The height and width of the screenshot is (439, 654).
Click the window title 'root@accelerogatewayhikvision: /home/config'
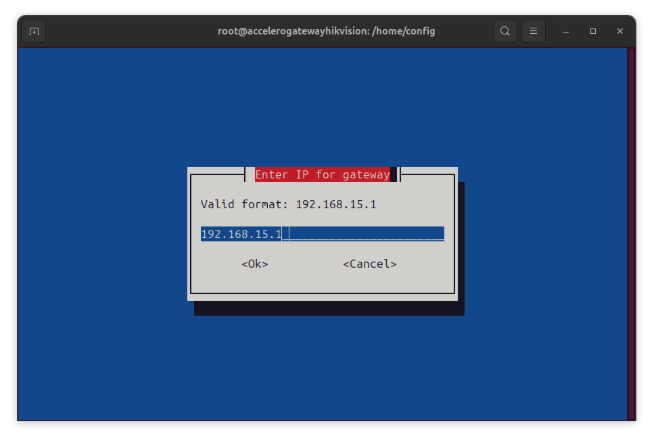pyautogui.click(x=326, y=31)
